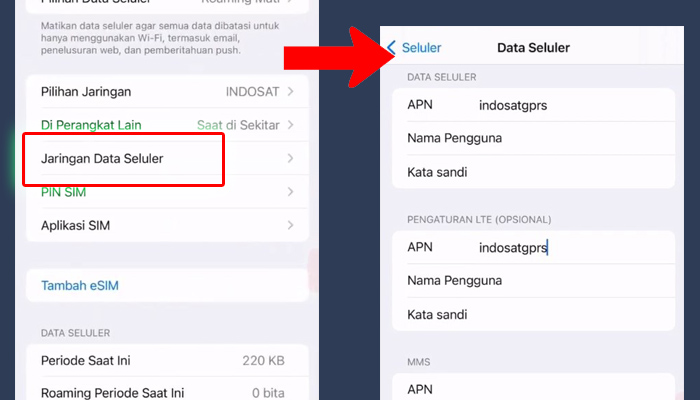
Task: Tap Kata sandi field under DATA SELULER
Action: [533, 172]
